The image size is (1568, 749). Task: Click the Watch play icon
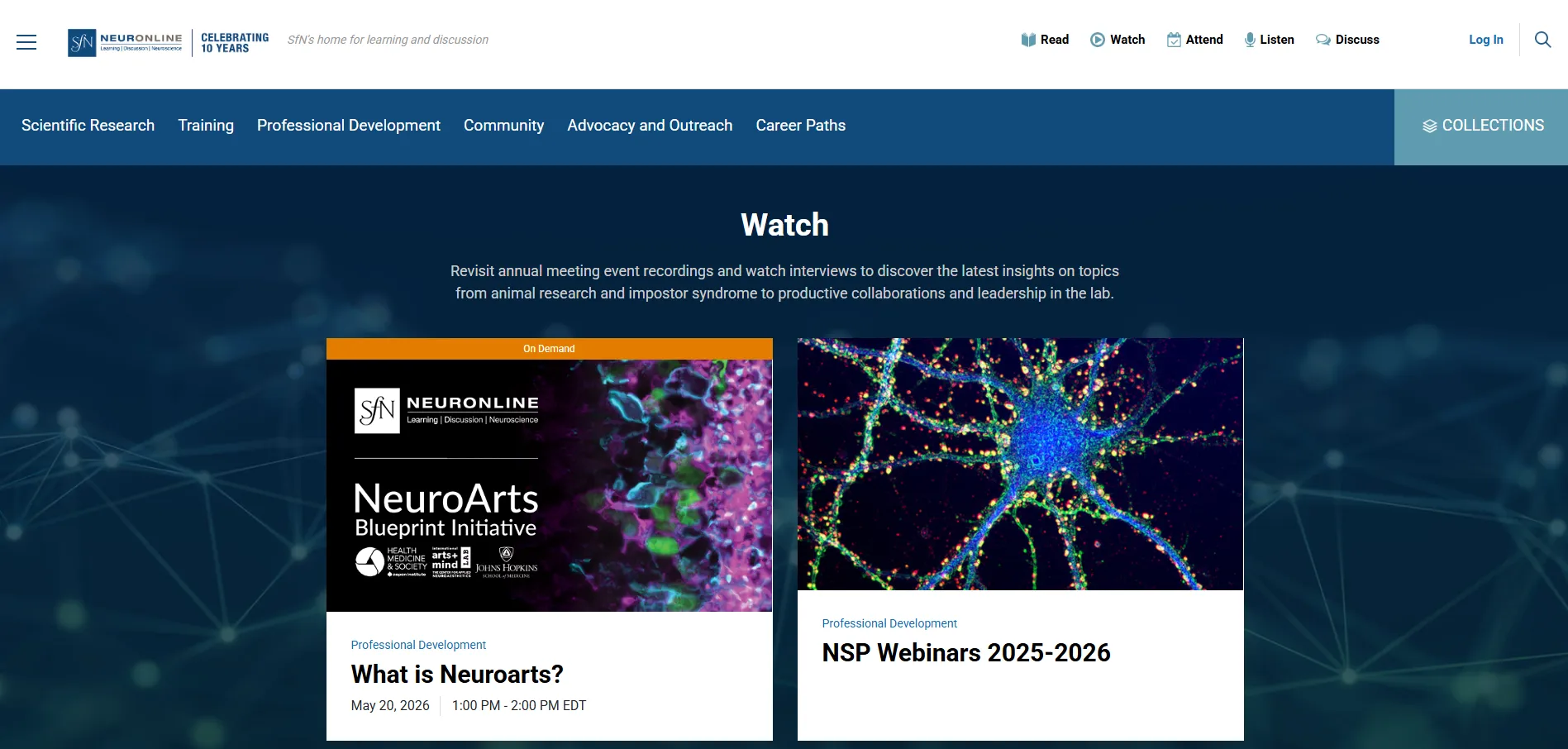click(1098, 40)
